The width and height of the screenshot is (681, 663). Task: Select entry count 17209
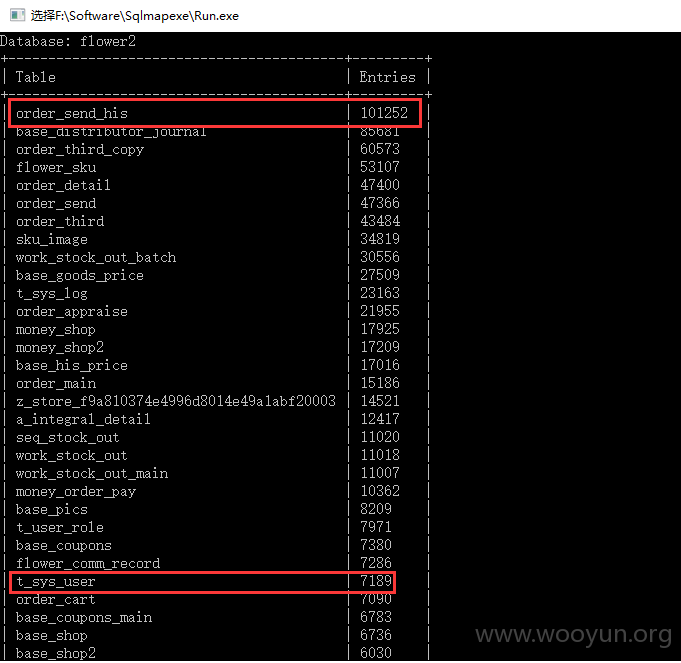tap(380, 347)
